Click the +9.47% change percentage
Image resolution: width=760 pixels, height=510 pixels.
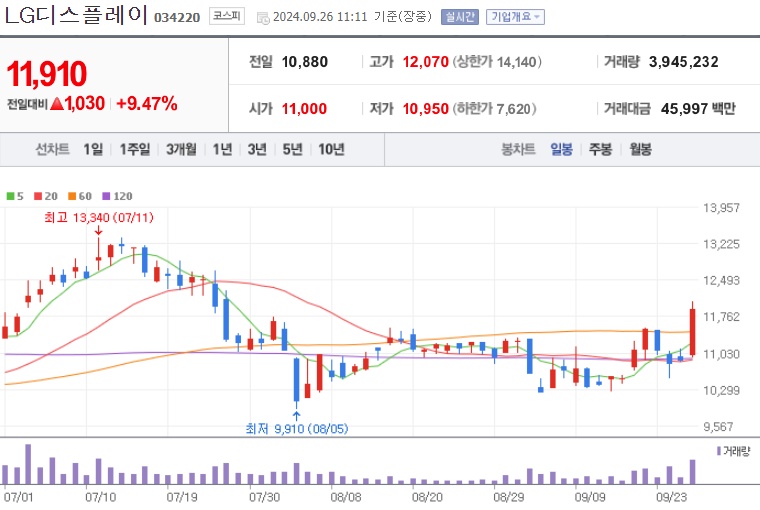pyautogui.click(x=147, y=104)
